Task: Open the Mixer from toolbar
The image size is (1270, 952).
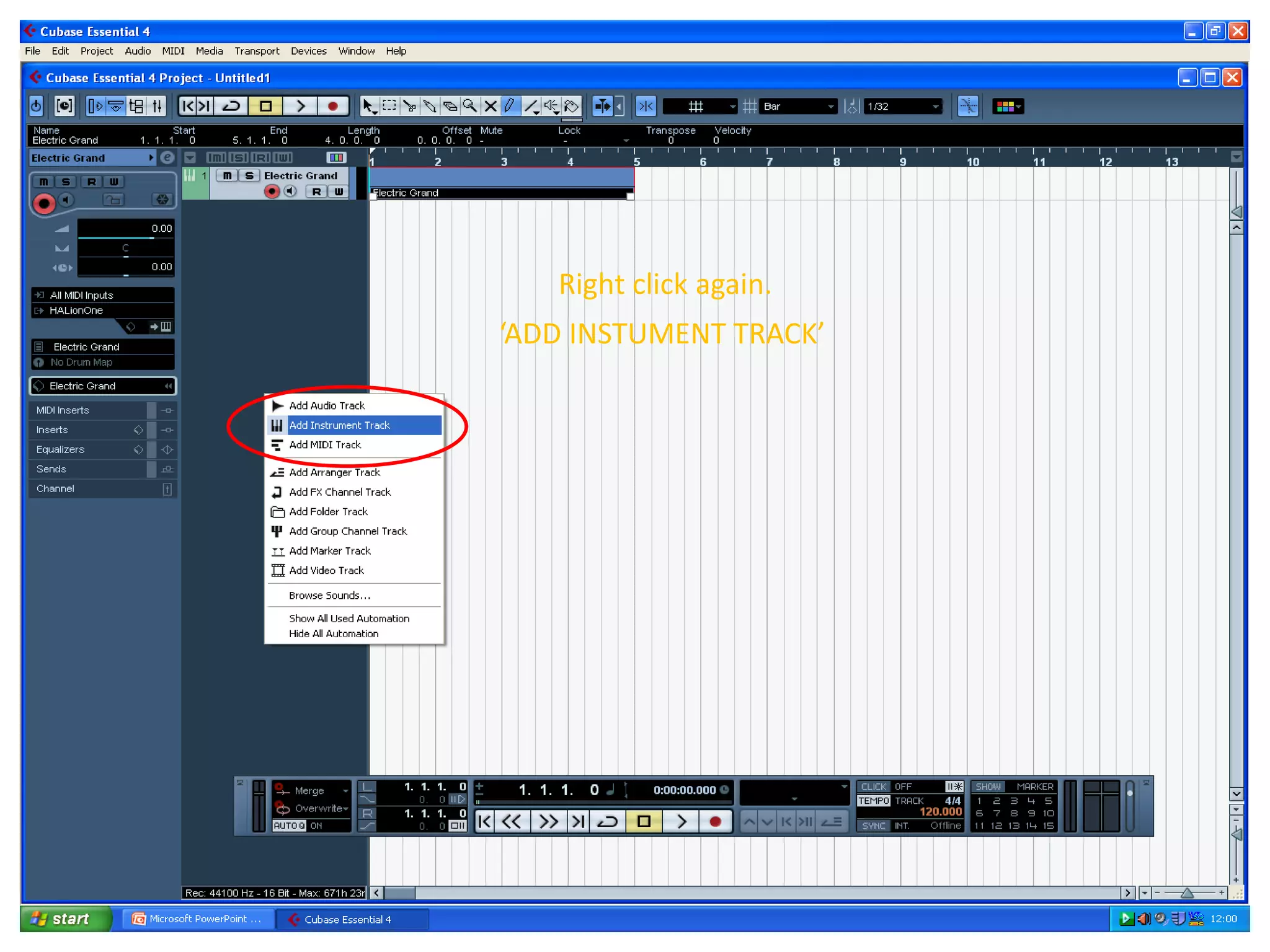Action: (x=157, y=107)
